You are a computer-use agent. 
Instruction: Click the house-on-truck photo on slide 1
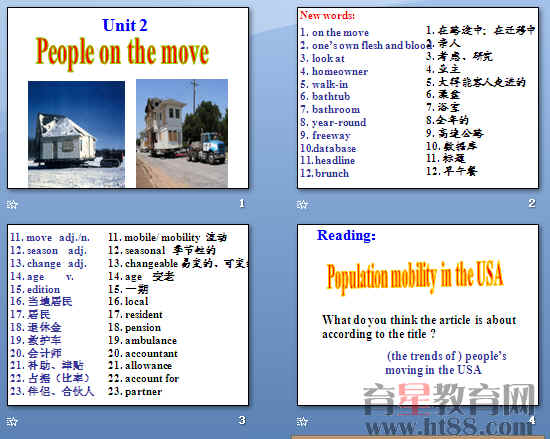[182, 134]
